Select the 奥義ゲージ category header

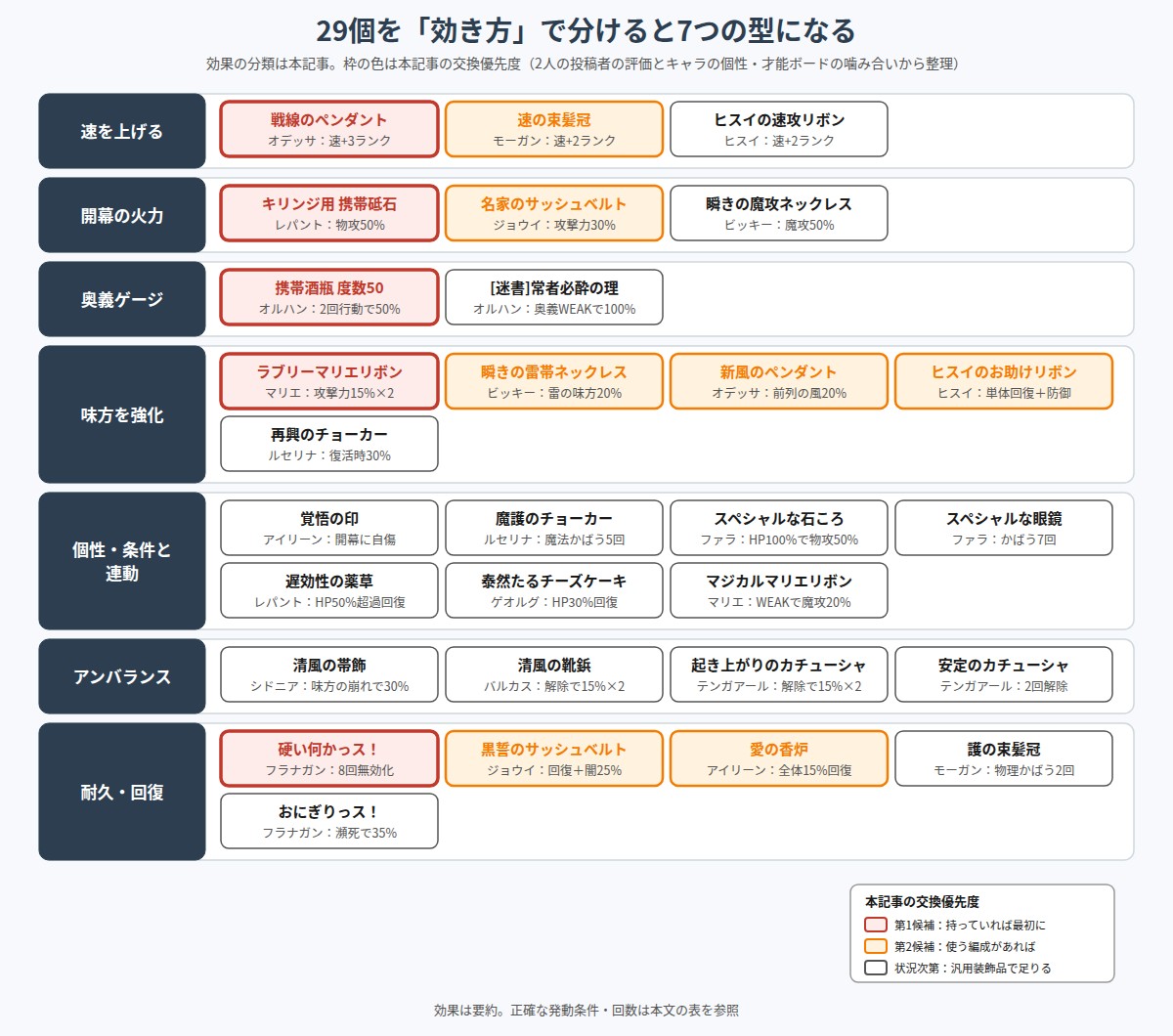[122, 299]
